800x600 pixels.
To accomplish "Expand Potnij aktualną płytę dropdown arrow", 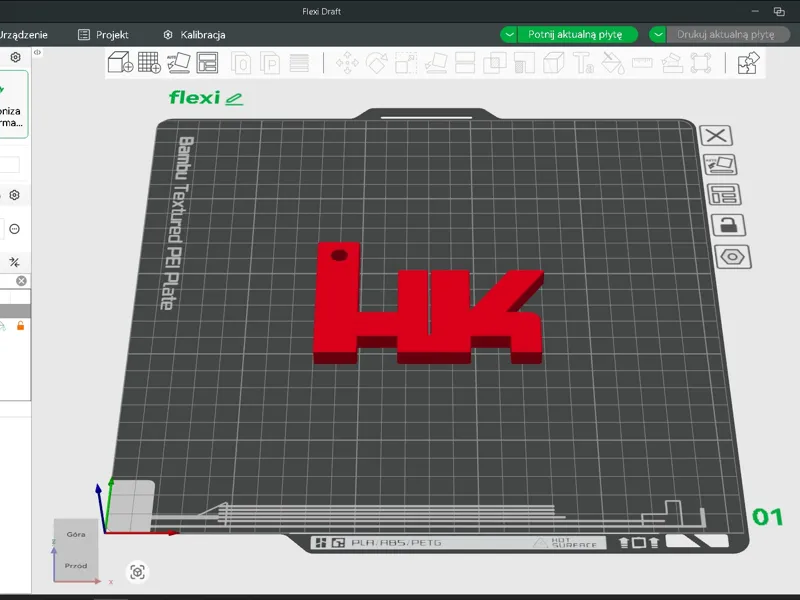I will (509, 35).
